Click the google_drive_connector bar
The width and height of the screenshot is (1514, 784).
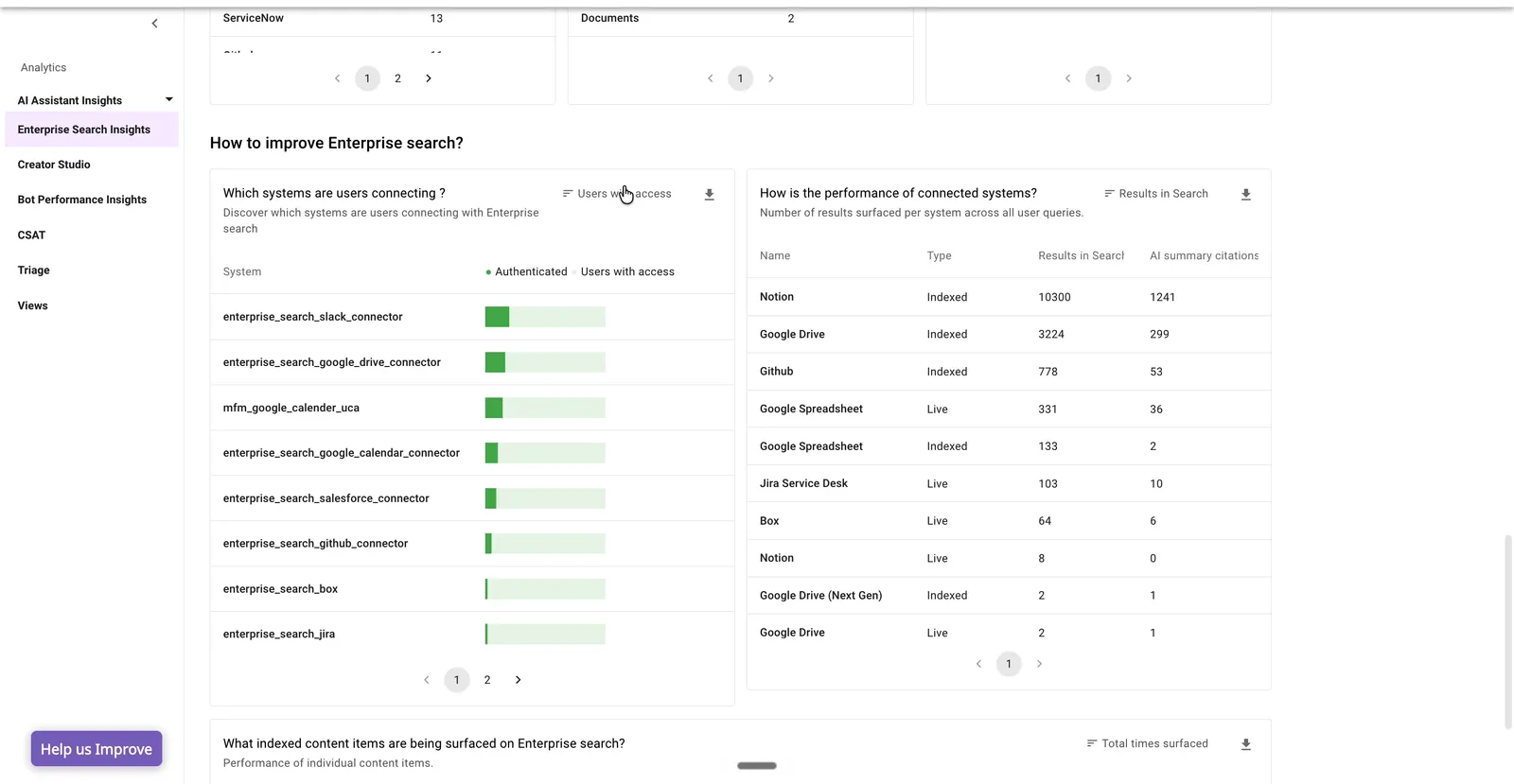(545, 362)
